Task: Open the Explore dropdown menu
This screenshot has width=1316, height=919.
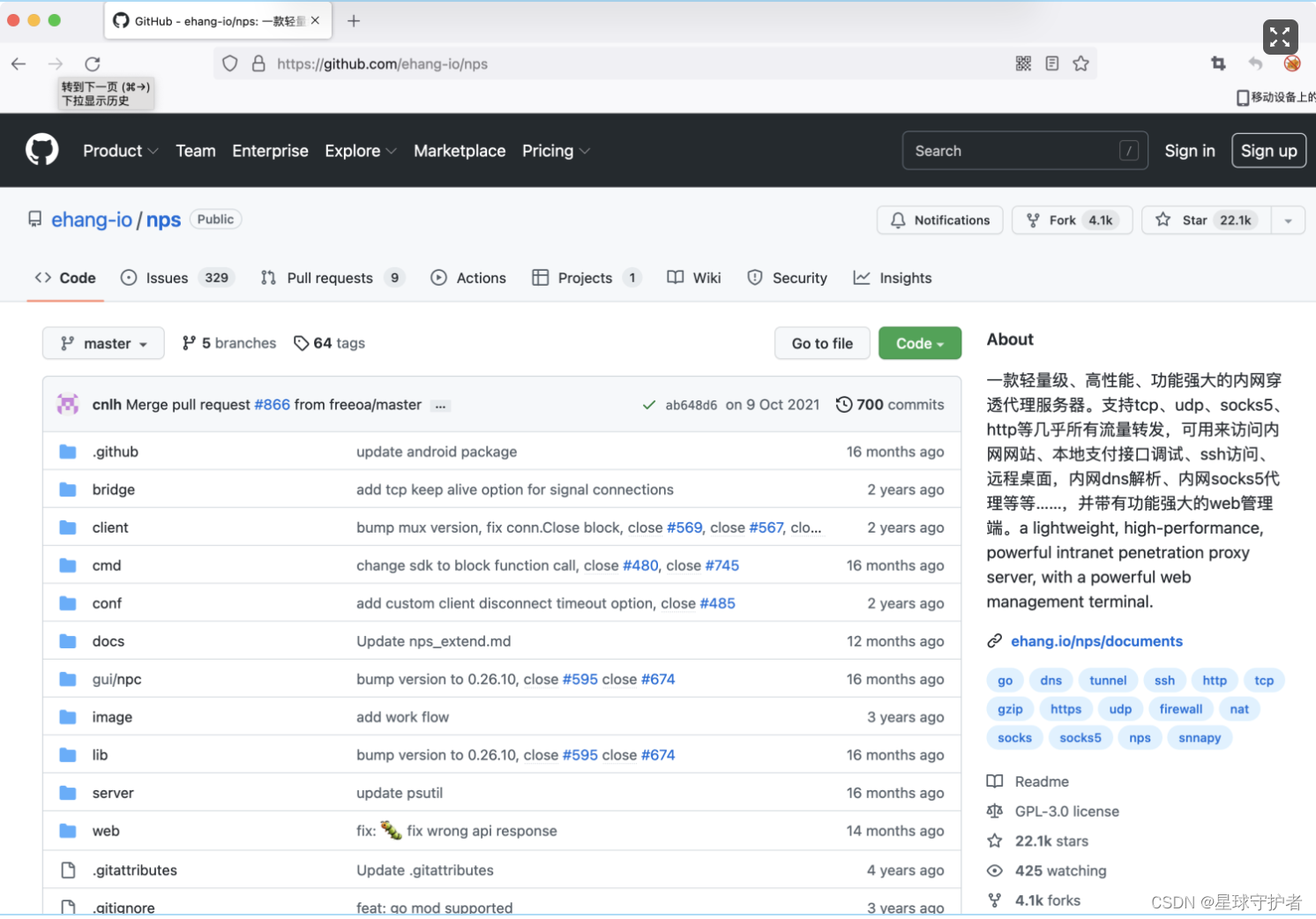Action: coord(361,151)
